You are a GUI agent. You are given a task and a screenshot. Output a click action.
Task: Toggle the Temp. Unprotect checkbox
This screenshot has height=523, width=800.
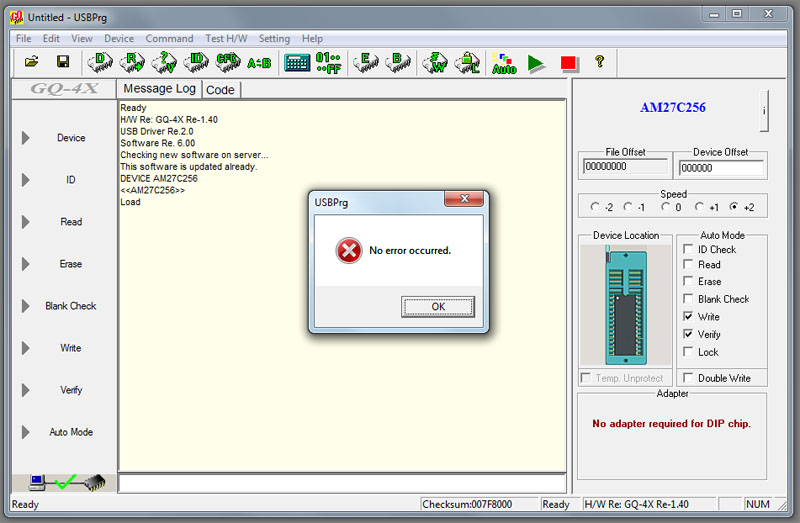pos(586,378)
